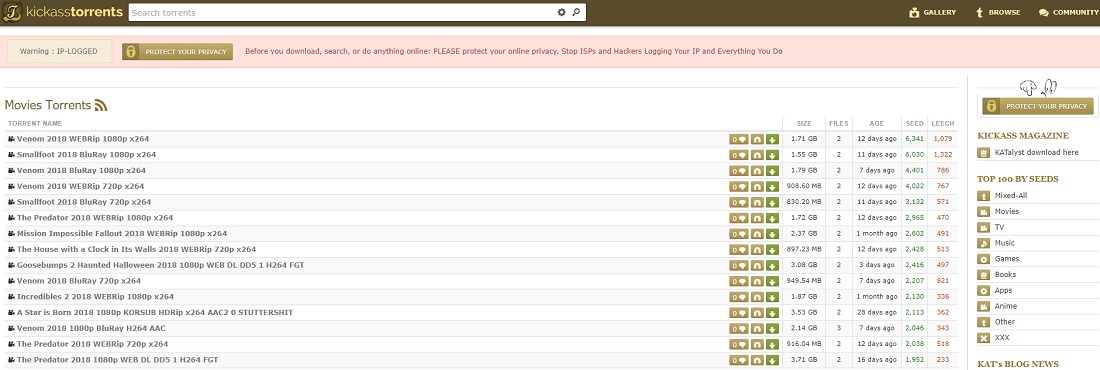
Task: Open A Star is Born 2018 torrent page
Action: (155, 312)
